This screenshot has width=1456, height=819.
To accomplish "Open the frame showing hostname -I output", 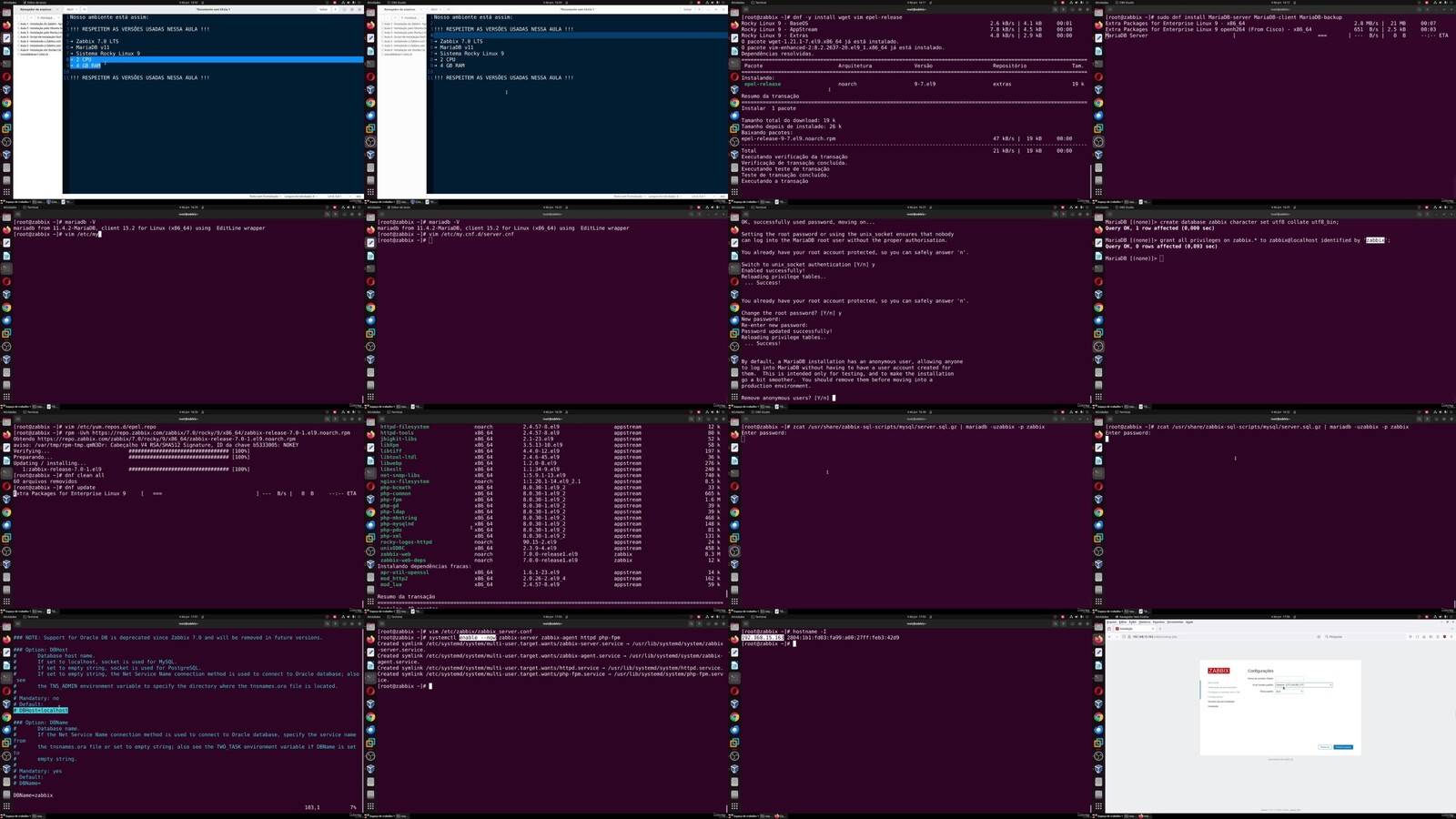I will pyautogui.click(x=910, y=716).
